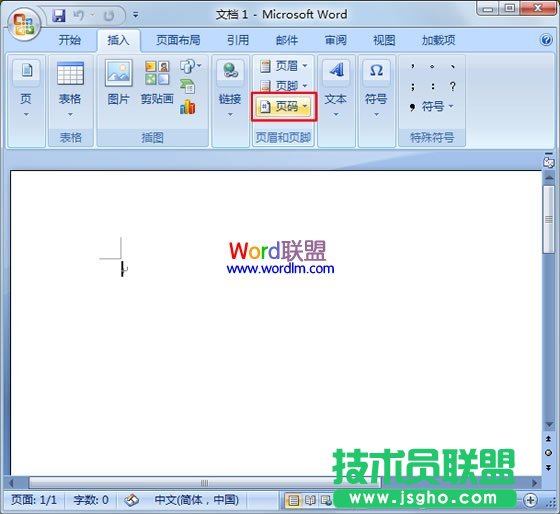
Task: Expand the 链接 links group button
Action: point(230,89)
